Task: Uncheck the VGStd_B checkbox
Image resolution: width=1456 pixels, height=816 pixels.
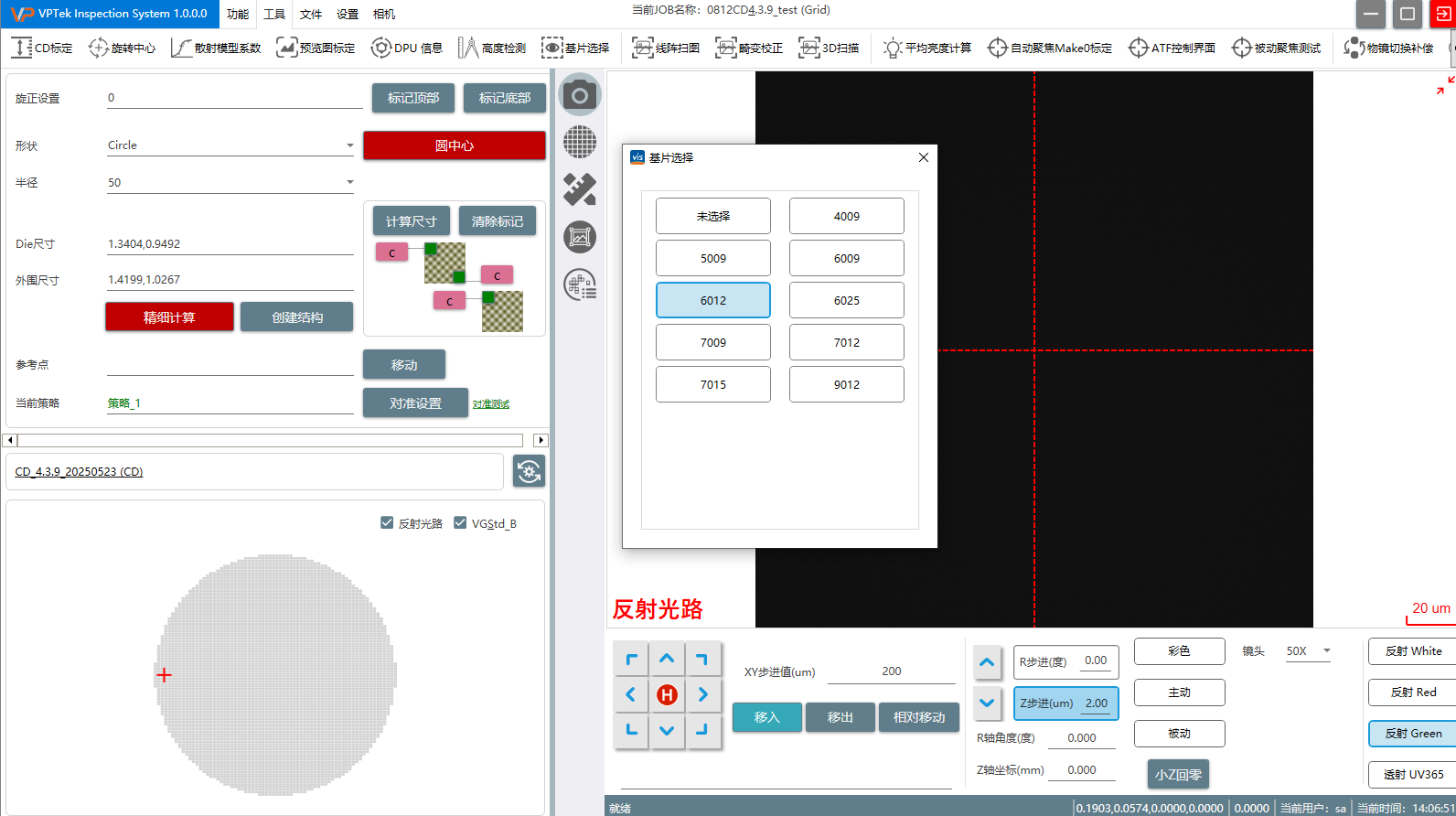Action: tap(460, 523)
